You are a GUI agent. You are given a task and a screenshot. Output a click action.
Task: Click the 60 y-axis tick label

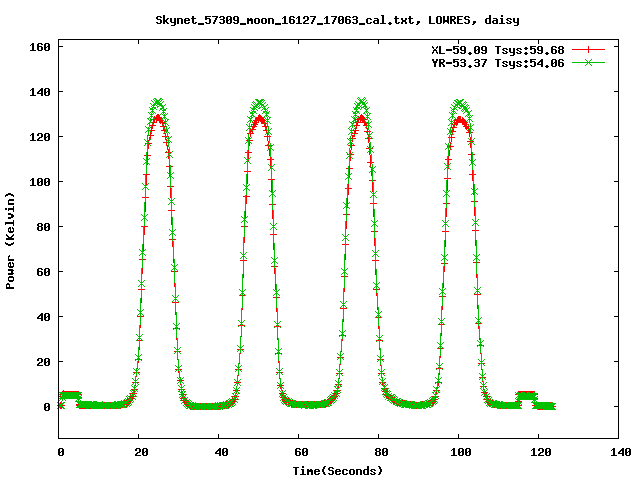tap(43, 272)
